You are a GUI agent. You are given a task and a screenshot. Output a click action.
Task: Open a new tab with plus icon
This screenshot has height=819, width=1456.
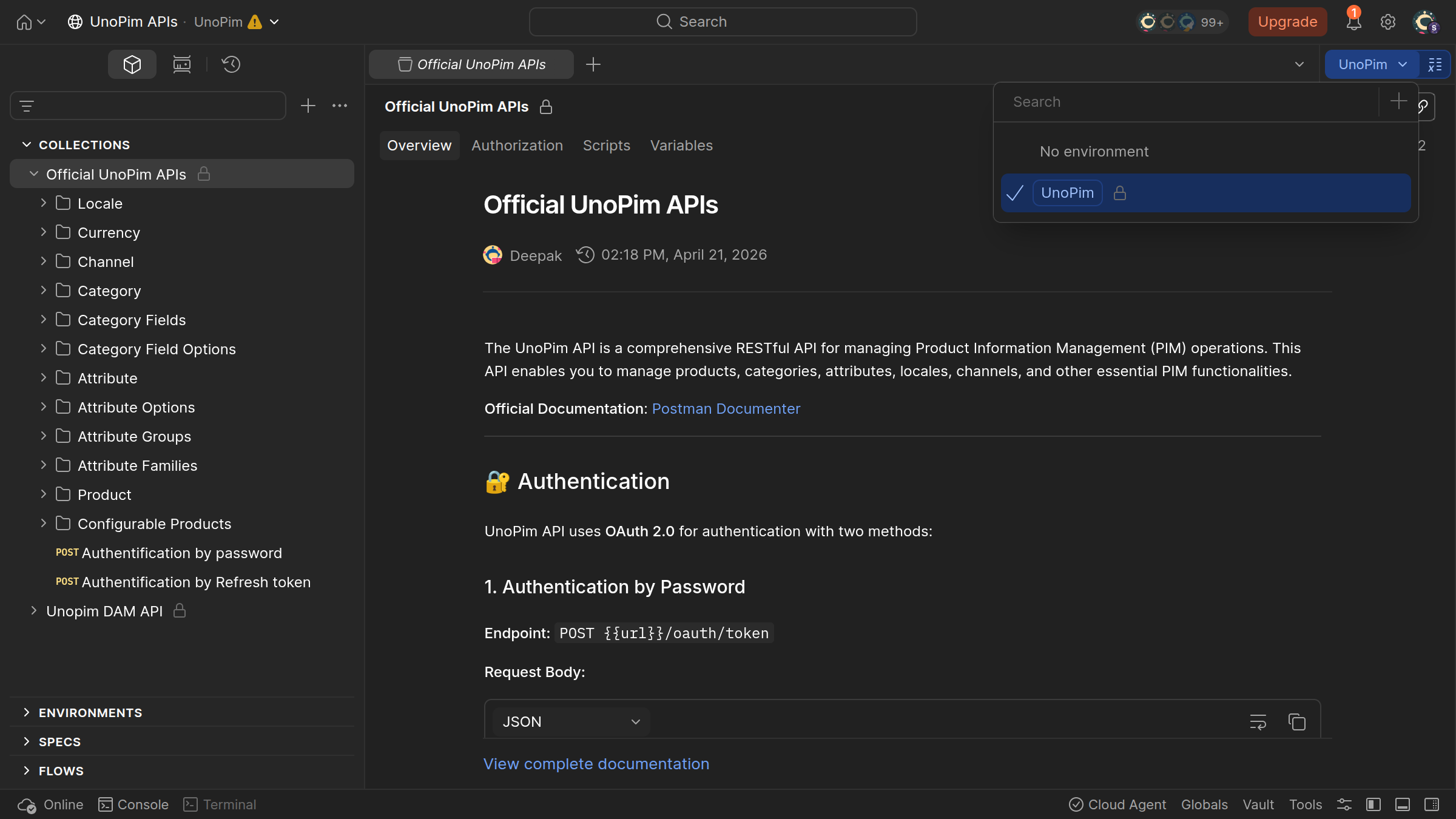coord(593,64)
